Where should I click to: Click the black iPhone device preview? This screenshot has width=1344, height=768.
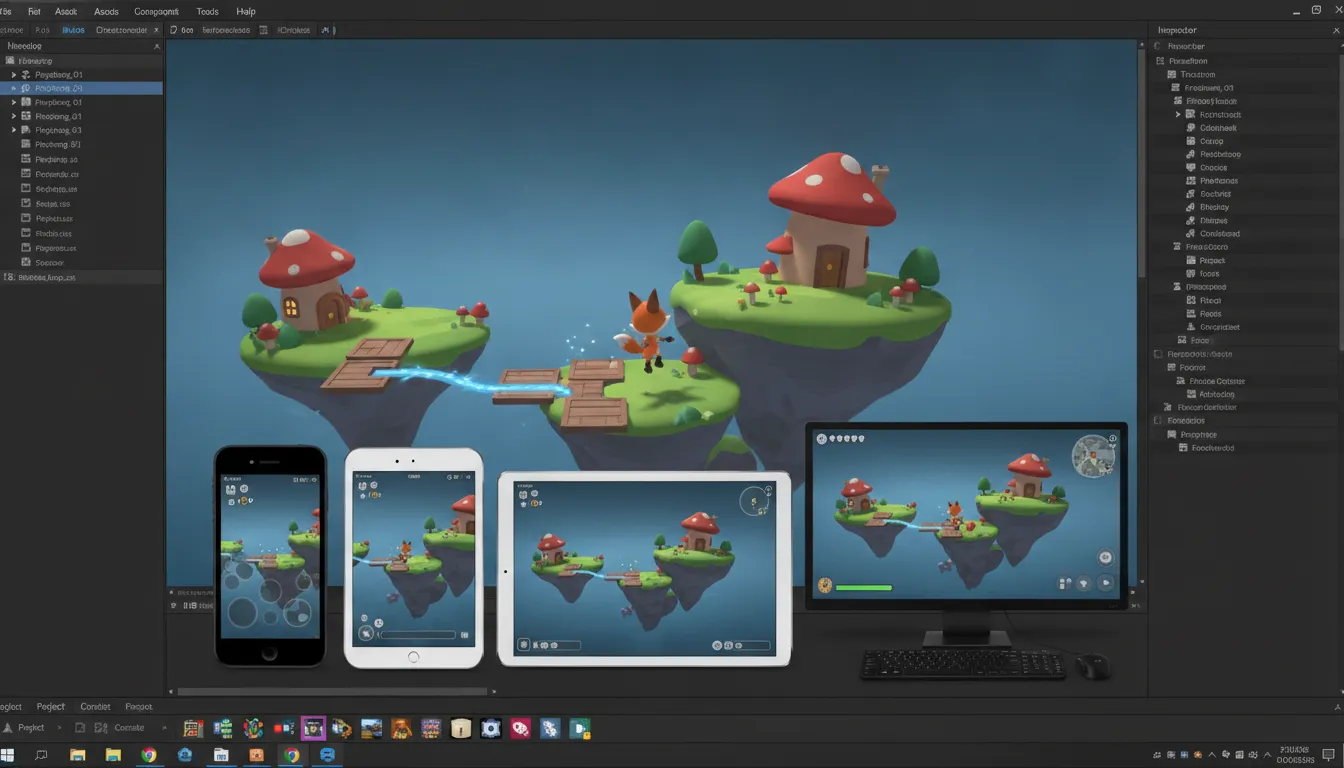point(270,556)
